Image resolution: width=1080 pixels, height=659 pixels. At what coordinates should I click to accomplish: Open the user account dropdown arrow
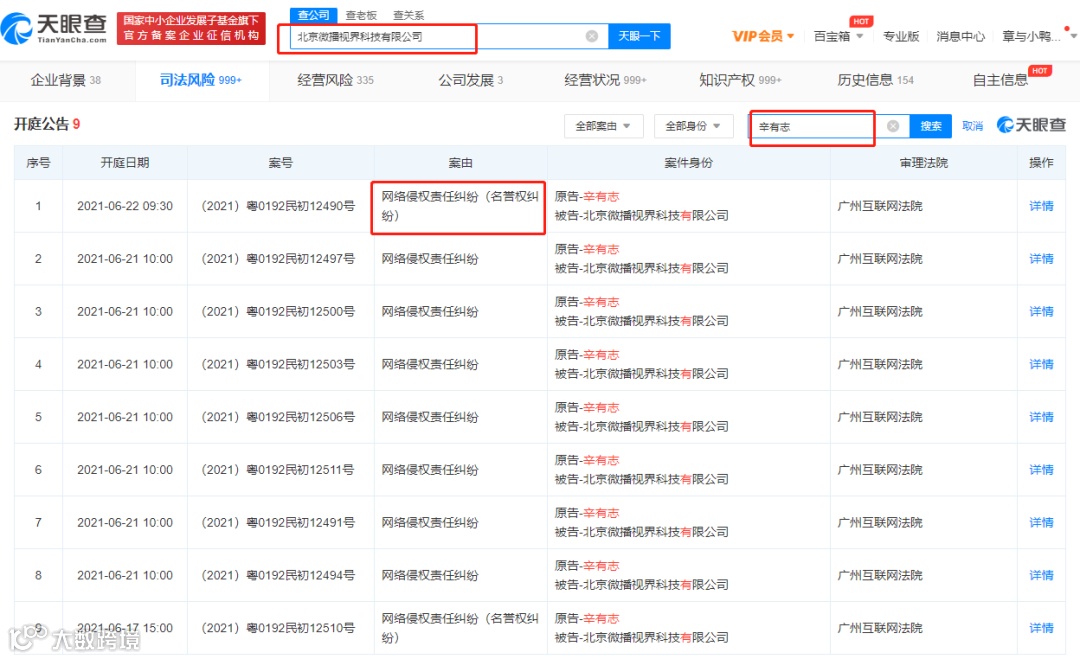1073,36
